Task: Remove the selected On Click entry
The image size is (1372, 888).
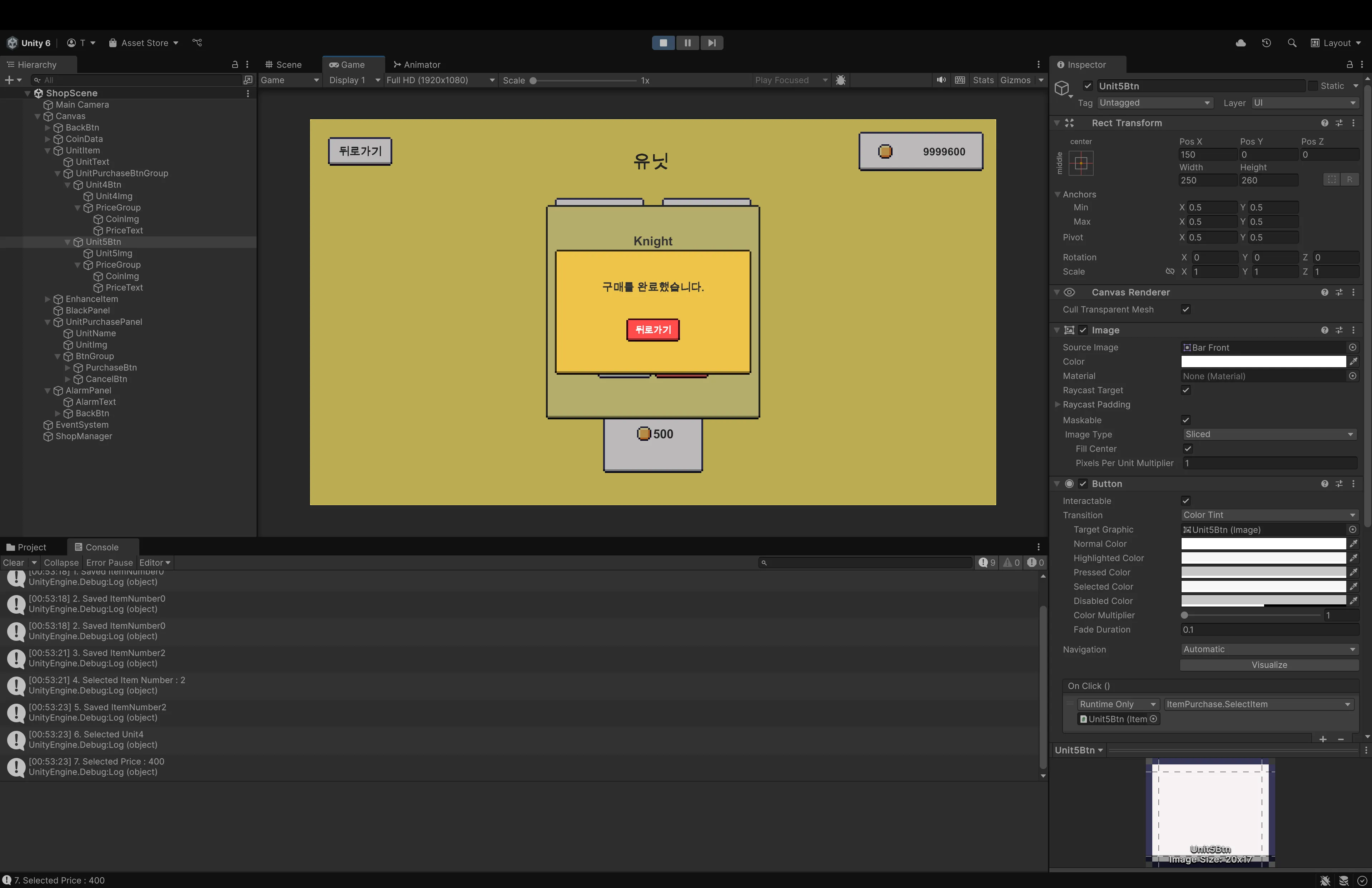Action: [x=1341, y=739]
